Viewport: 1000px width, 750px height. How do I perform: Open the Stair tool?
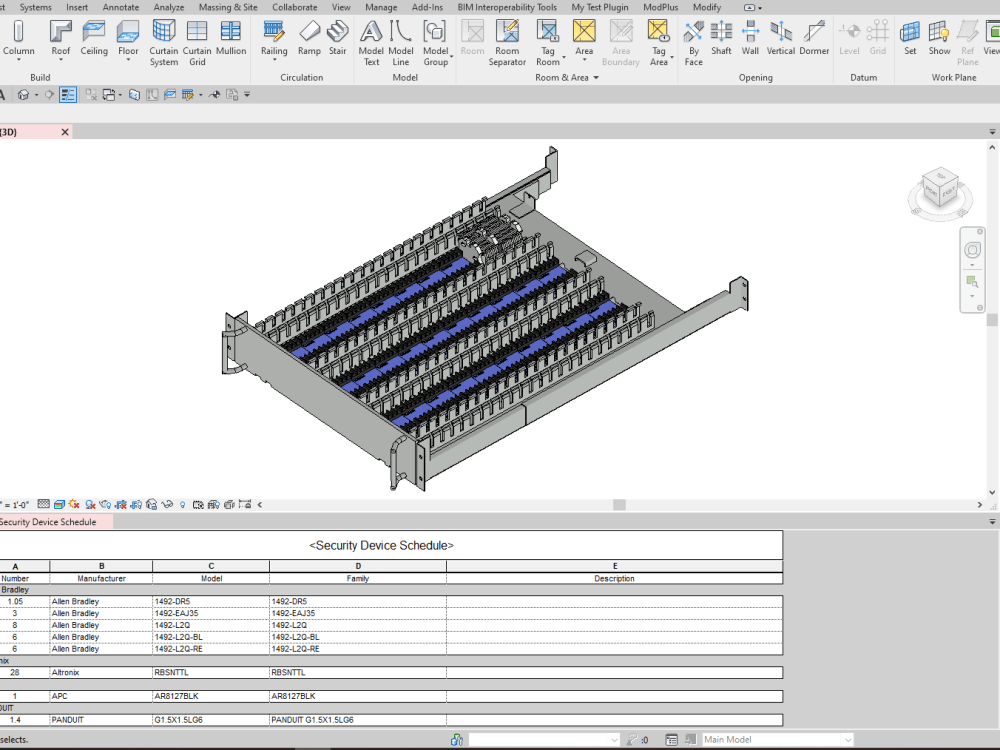click(337, 40)
